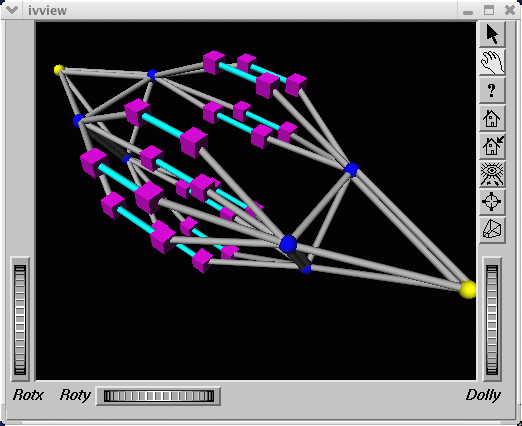Click the Roty horizontal thumbwheel
This screenshot has height=426, width=522.
[x=158, y=396]
